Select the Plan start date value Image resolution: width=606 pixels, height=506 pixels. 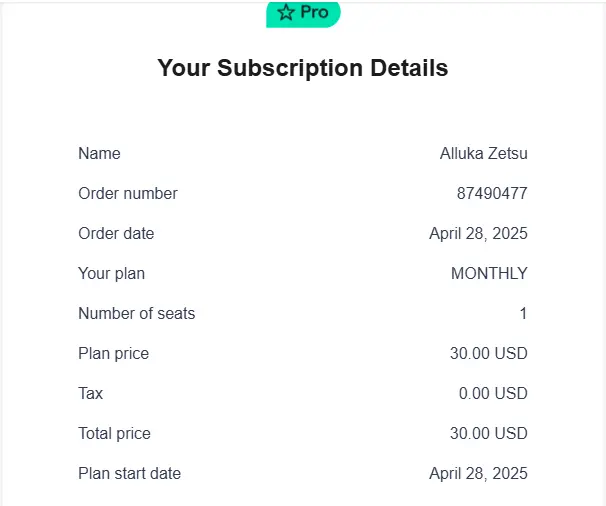pyautogui.click(x=478, y=474)
